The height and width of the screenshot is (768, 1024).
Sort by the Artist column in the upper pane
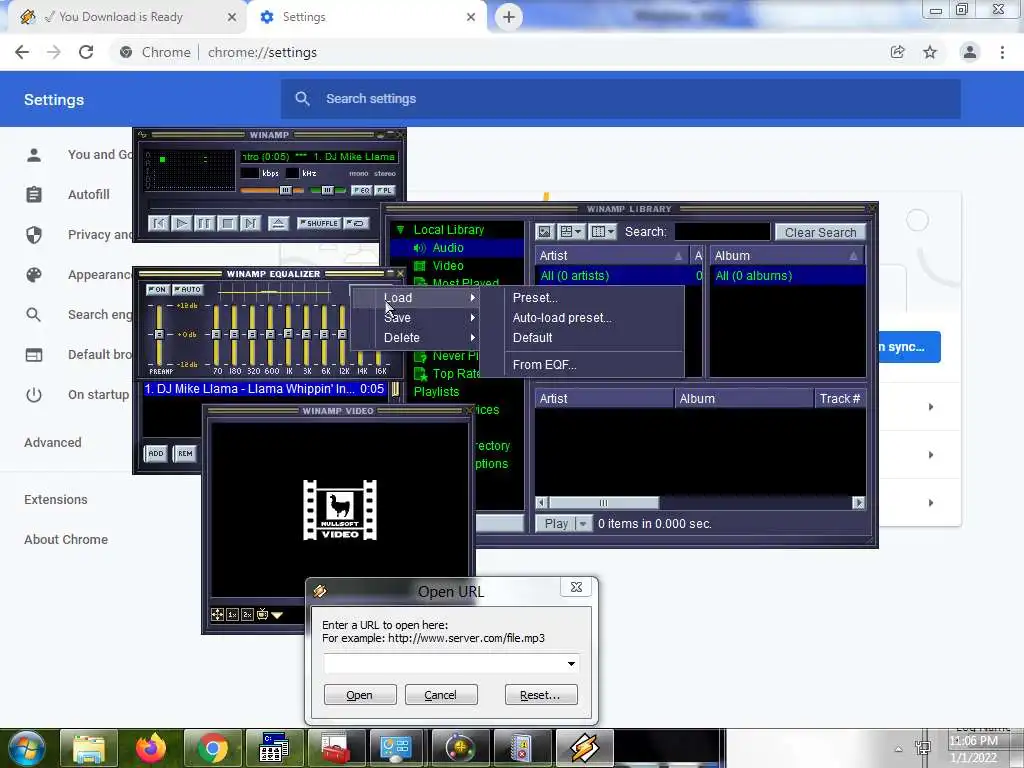point(612,256)
